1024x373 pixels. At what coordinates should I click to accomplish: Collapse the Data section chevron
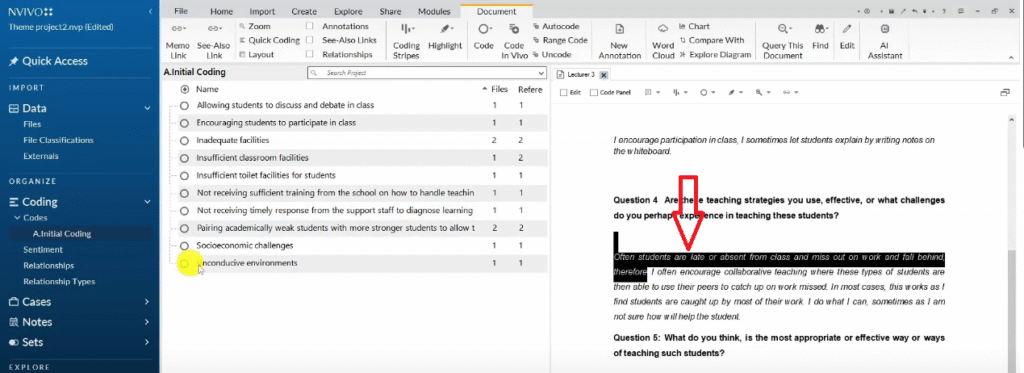tap(148, 108)
